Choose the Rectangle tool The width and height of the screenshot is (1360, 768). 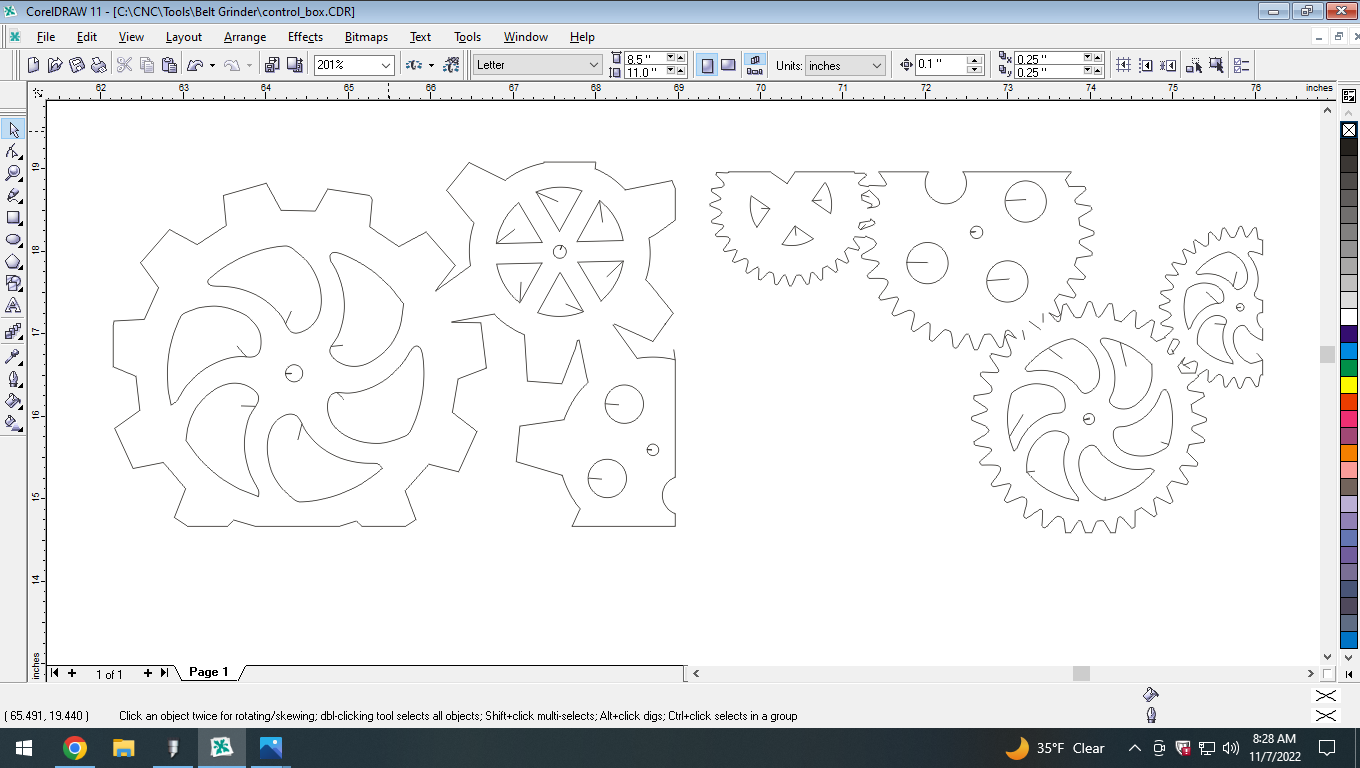point(13,217)
